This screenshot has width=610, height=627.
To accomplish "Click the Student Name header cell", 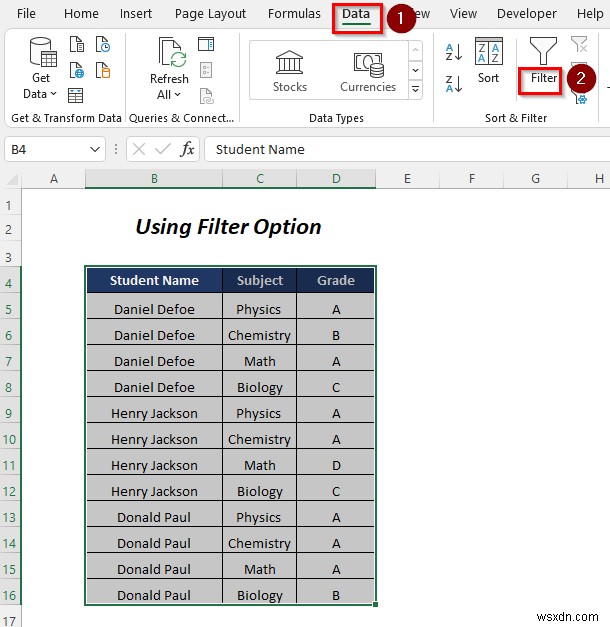I will point(154,280).
